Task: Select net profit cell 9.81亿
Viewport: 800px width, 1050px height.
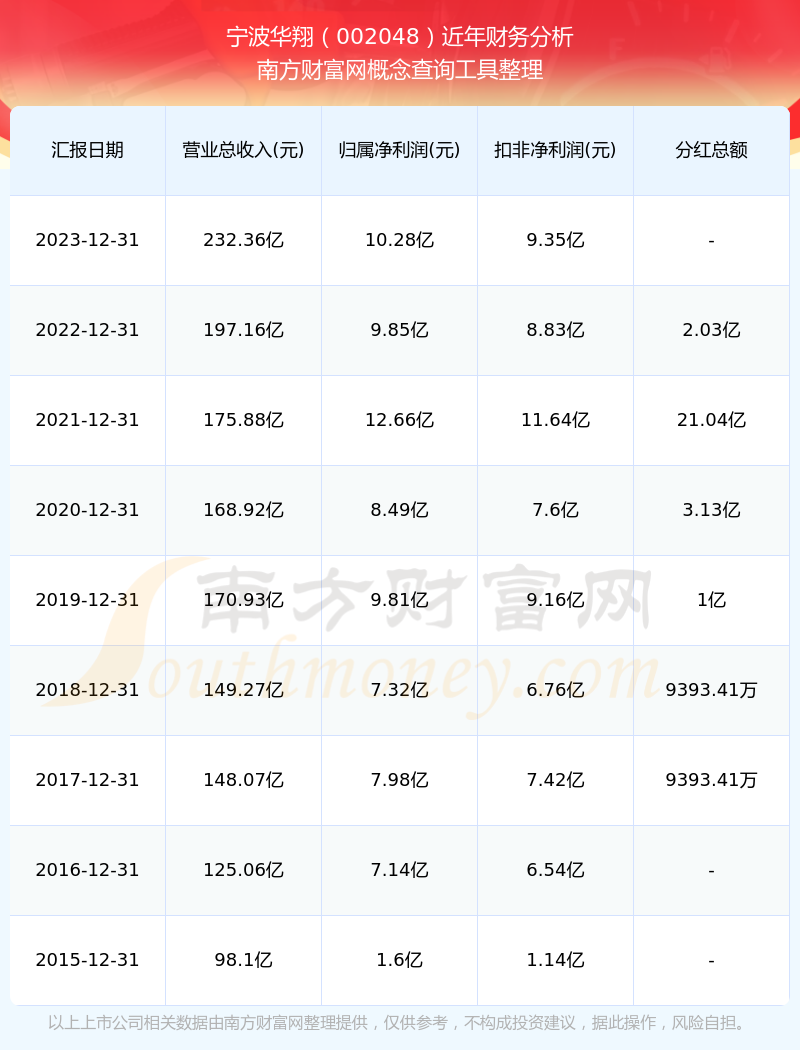Action: 400,600
